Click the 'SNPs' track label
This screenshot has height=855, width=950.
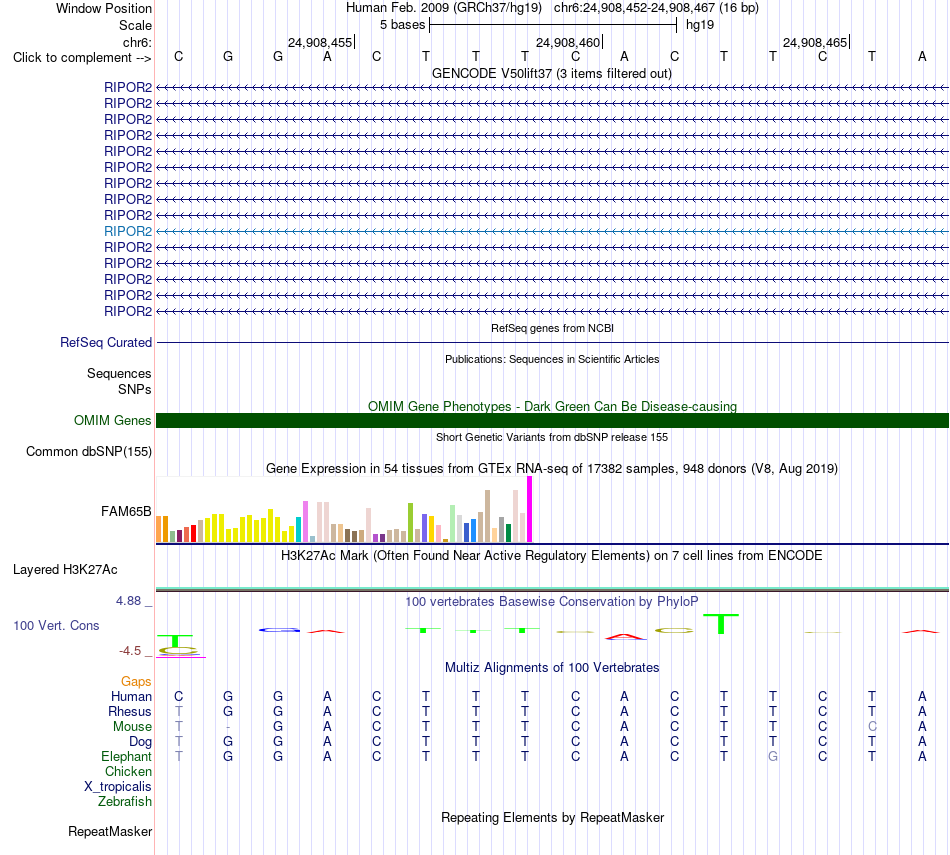pyautogui.click(x=135, y=389)
